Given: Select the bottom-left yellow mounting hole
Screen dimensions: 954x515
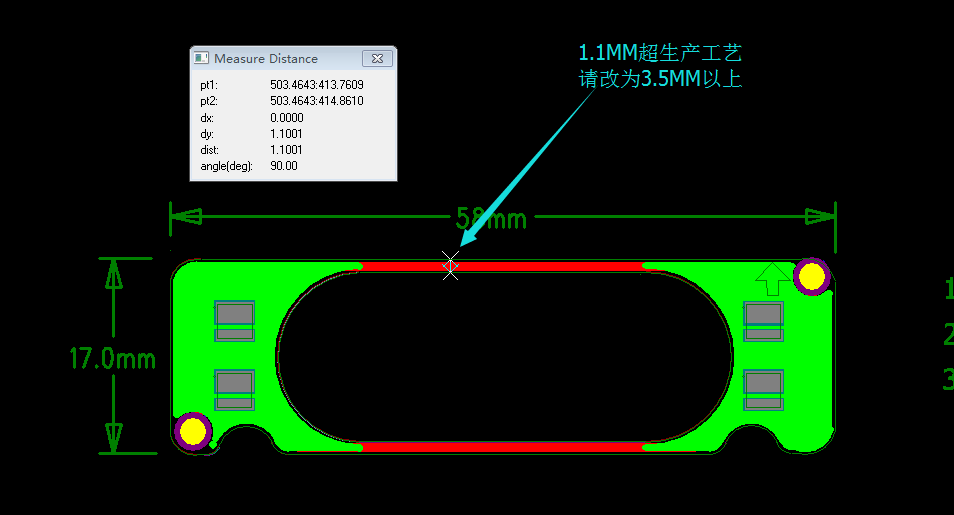Looking at the screenshot, I should 192,431.
